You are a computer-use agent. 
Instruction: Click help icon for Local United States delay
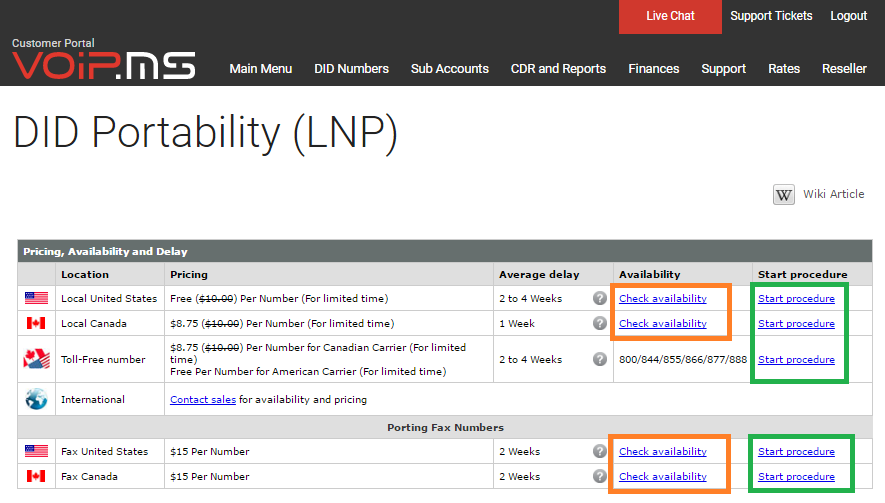[x=599, y=298]
